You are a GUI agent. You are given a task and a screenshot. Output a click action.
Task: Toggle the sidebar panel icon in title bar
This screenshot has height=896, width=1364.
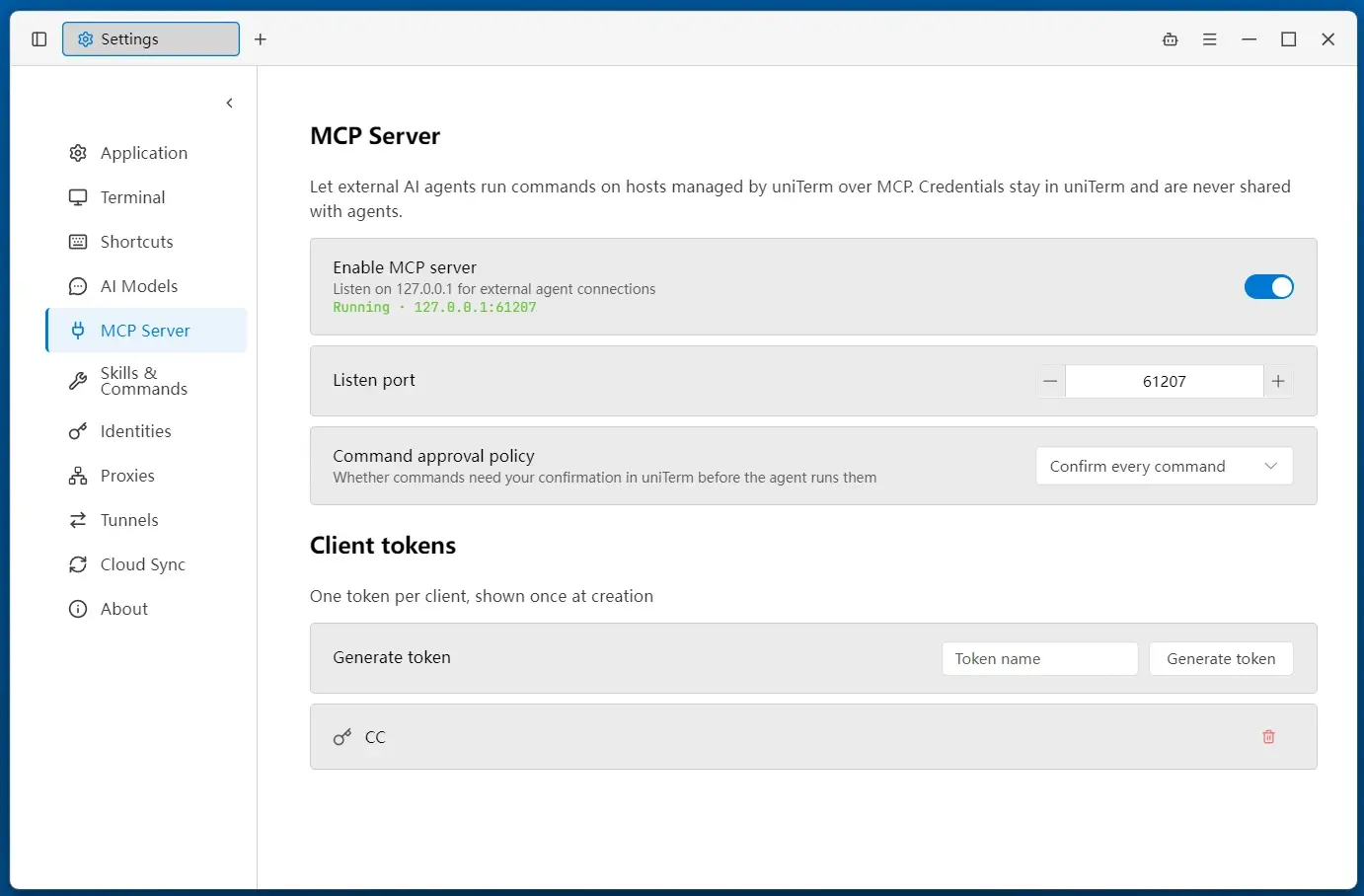[39, 39]
